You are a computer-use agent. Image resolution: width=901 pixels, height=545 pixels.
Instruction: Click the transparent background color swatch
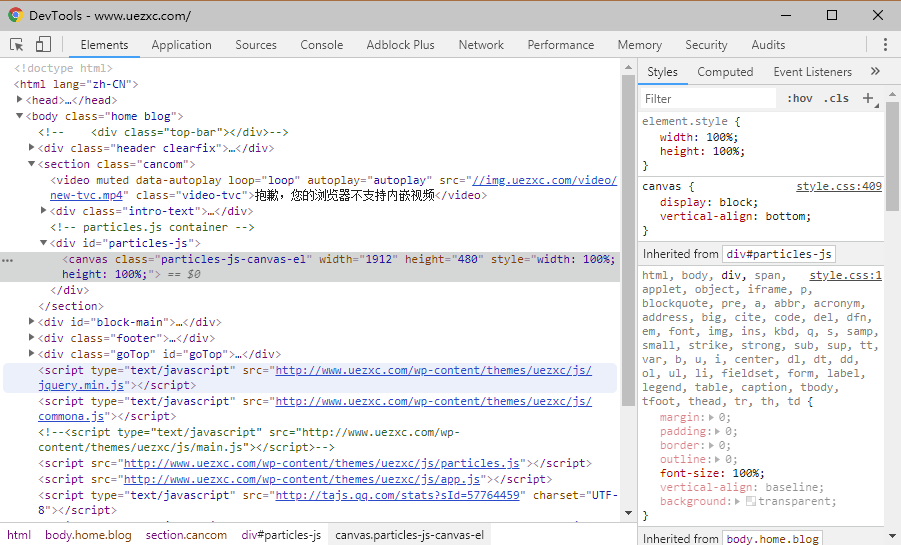tap(751, 502)
